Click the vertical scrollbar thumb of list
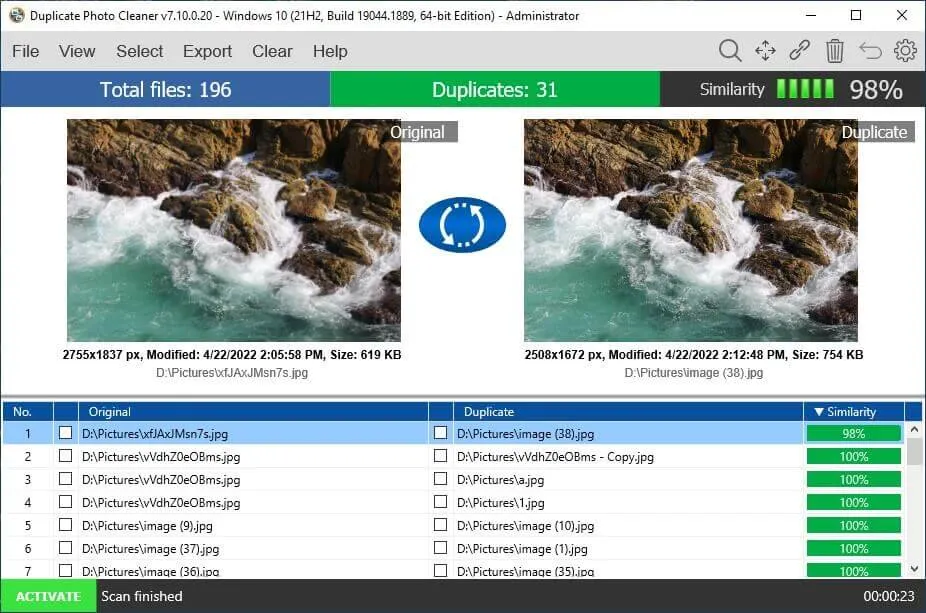Screen dimensions: 926x613 coord(914,452)
